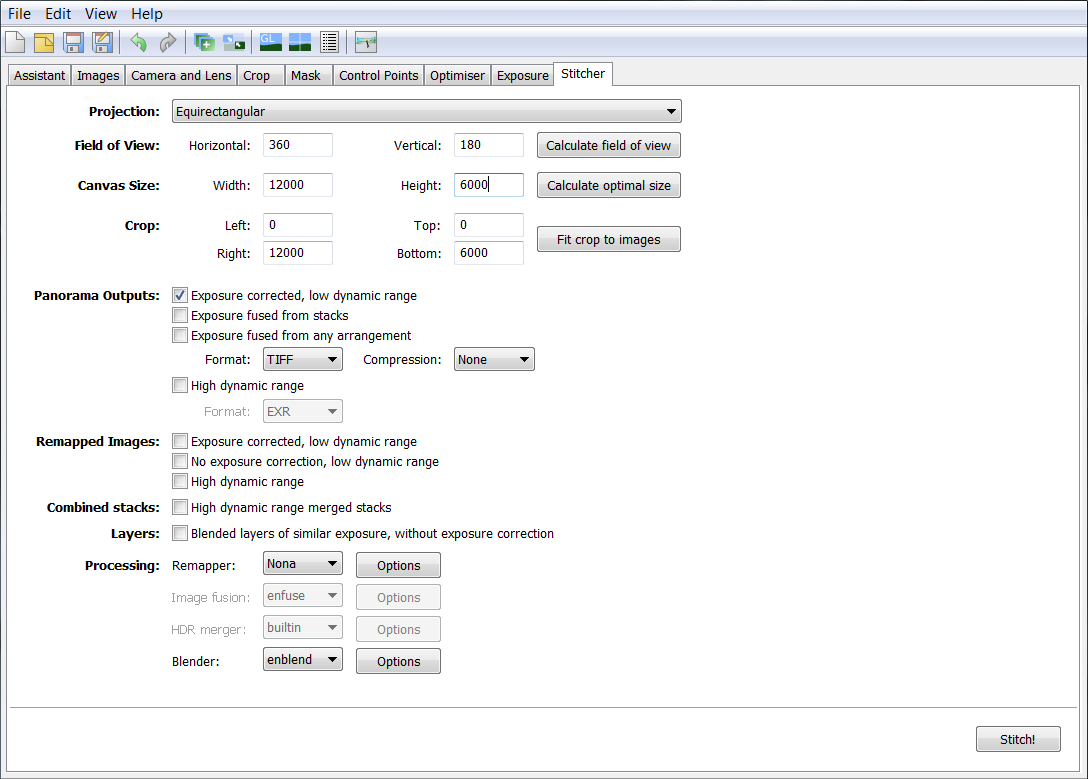The image size is (1088, 779).
Task: Click the canvas Height input field
Action: [488, 185]
